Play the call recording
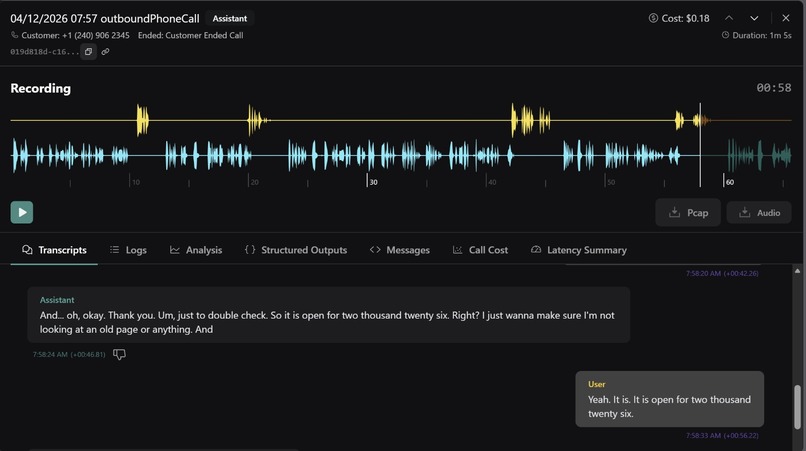The width and height of the screenshot is (806, 451). [x=22, y=212]
